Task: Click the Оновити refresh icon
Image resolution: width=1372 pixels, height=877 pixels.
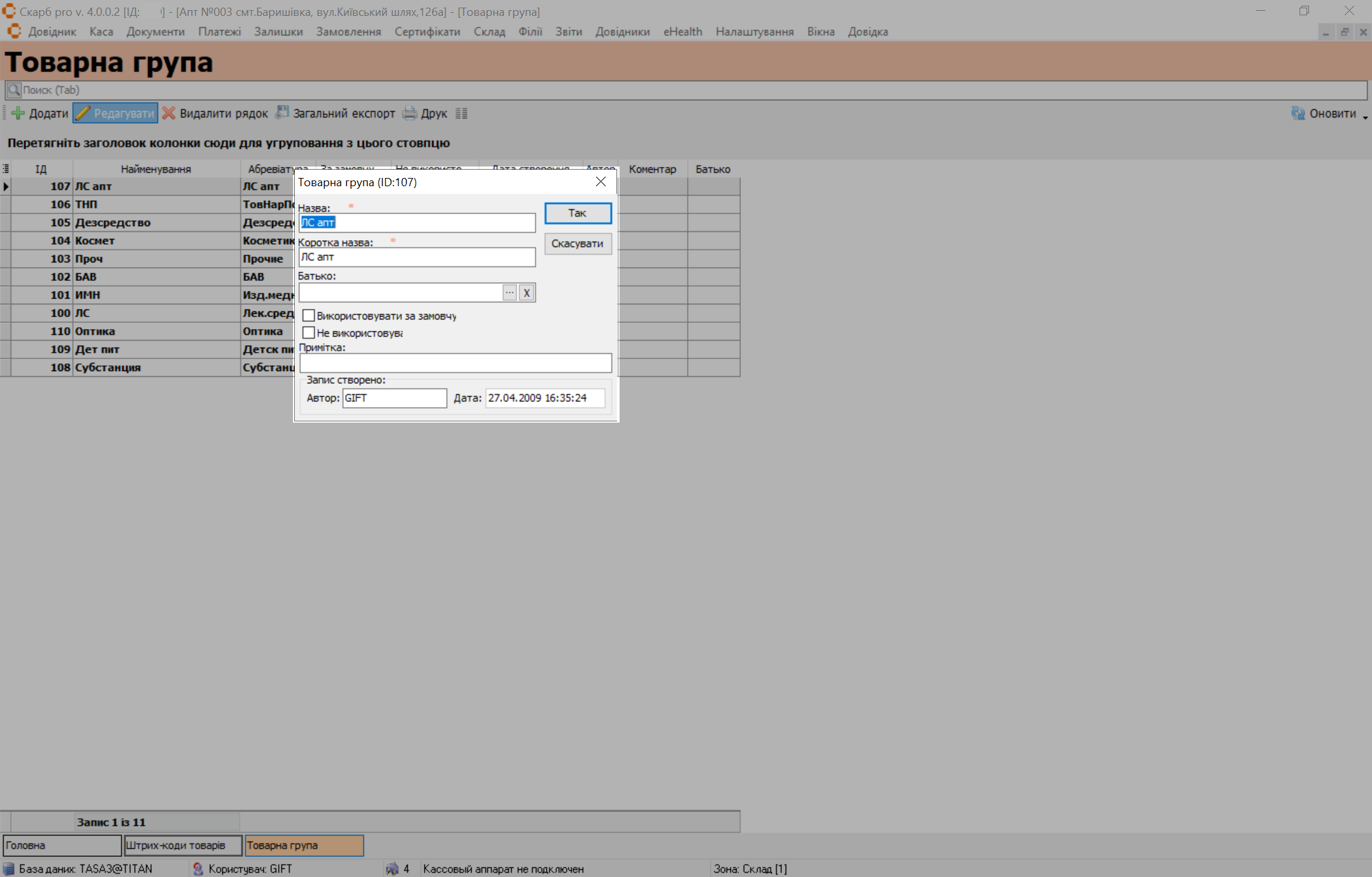Action: [x=1298, y=113]
